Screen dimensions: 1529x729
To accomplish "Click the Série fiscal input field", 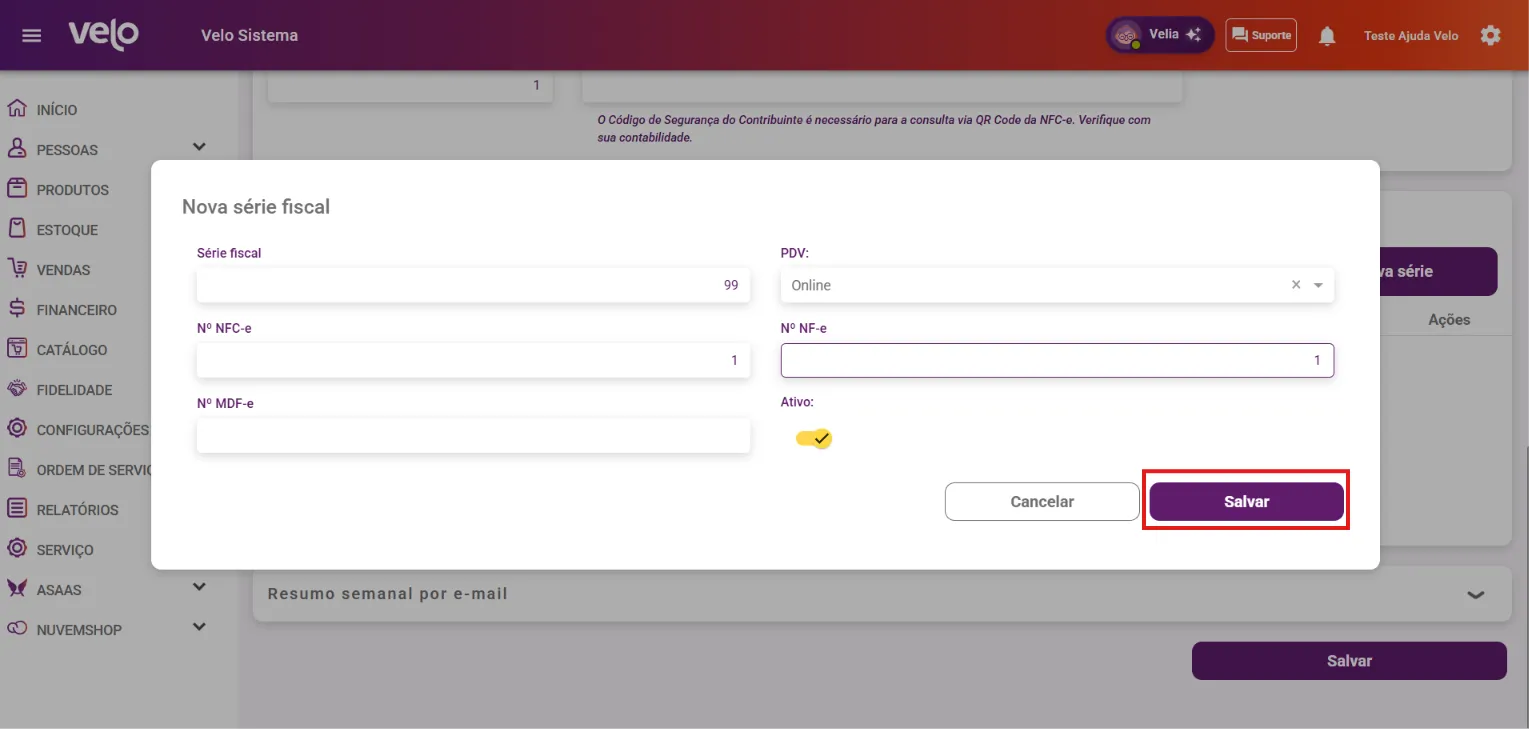I will [x=473, y=285].
